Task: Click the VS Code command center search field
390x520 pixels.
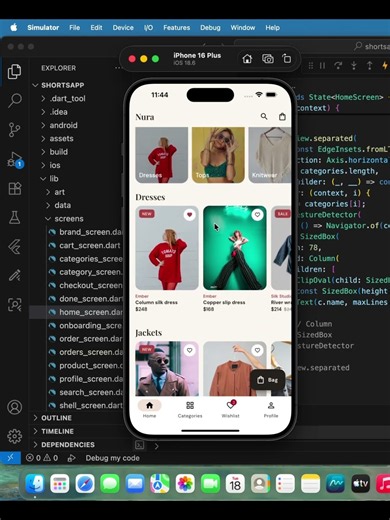Action: (312, 46)
